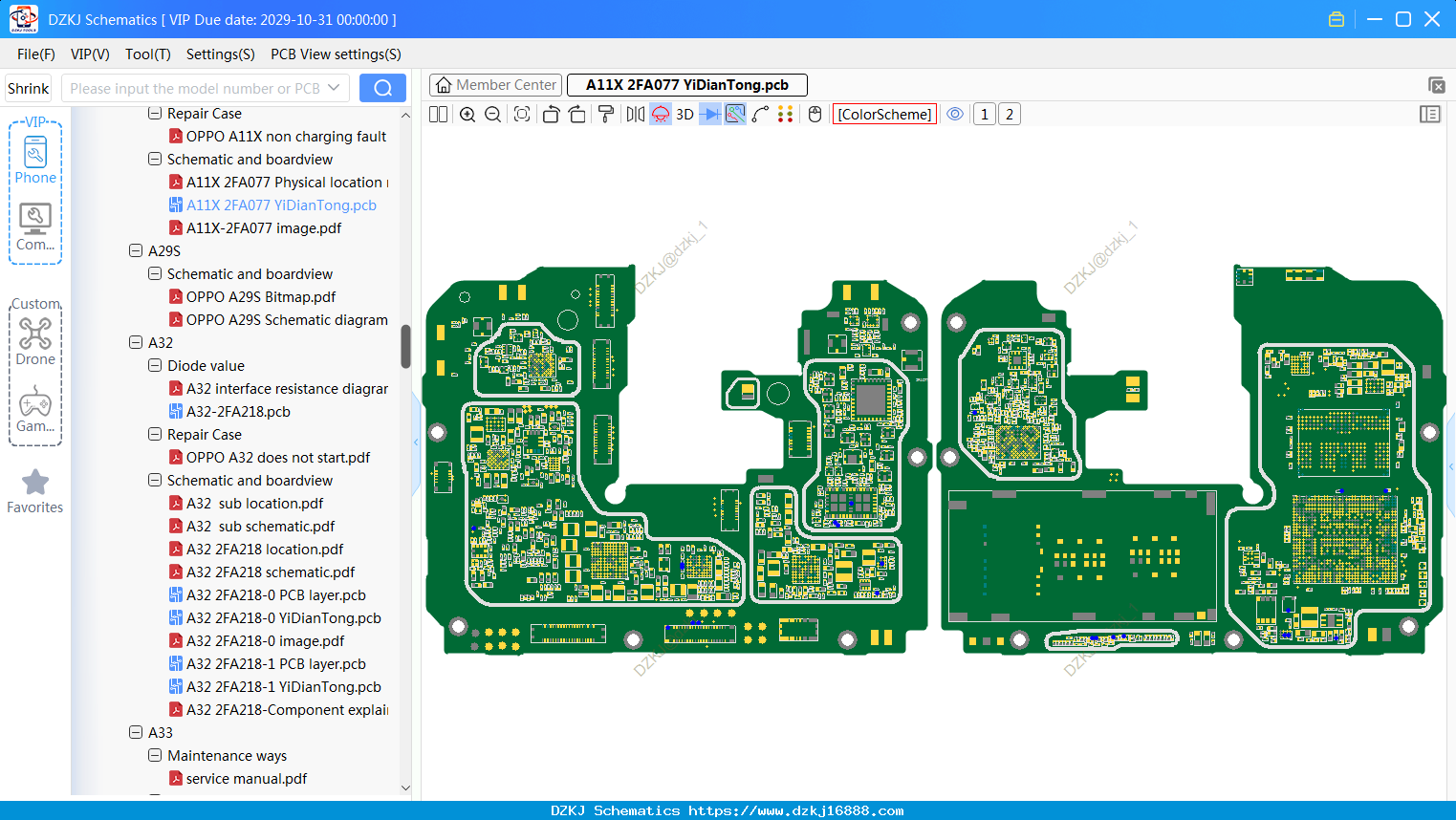Open the ColorScheme selector
The width and height of the screenshot is (1456, 820).
point(884,115)
